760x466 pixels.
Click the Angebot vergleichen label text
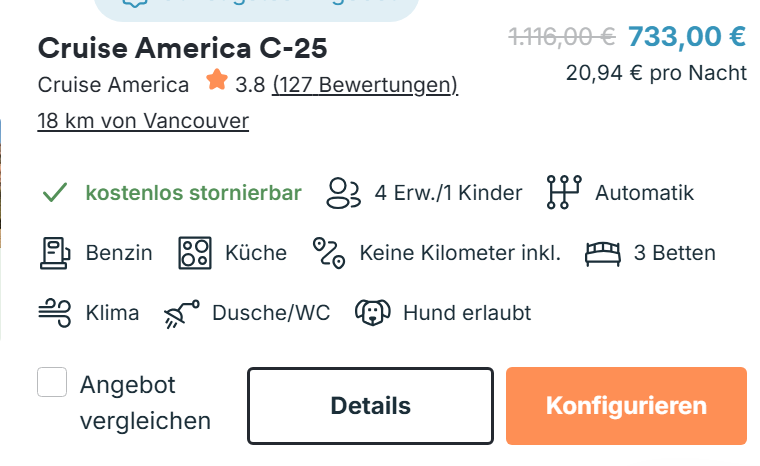pyautogui.click(x=145, y=403)
